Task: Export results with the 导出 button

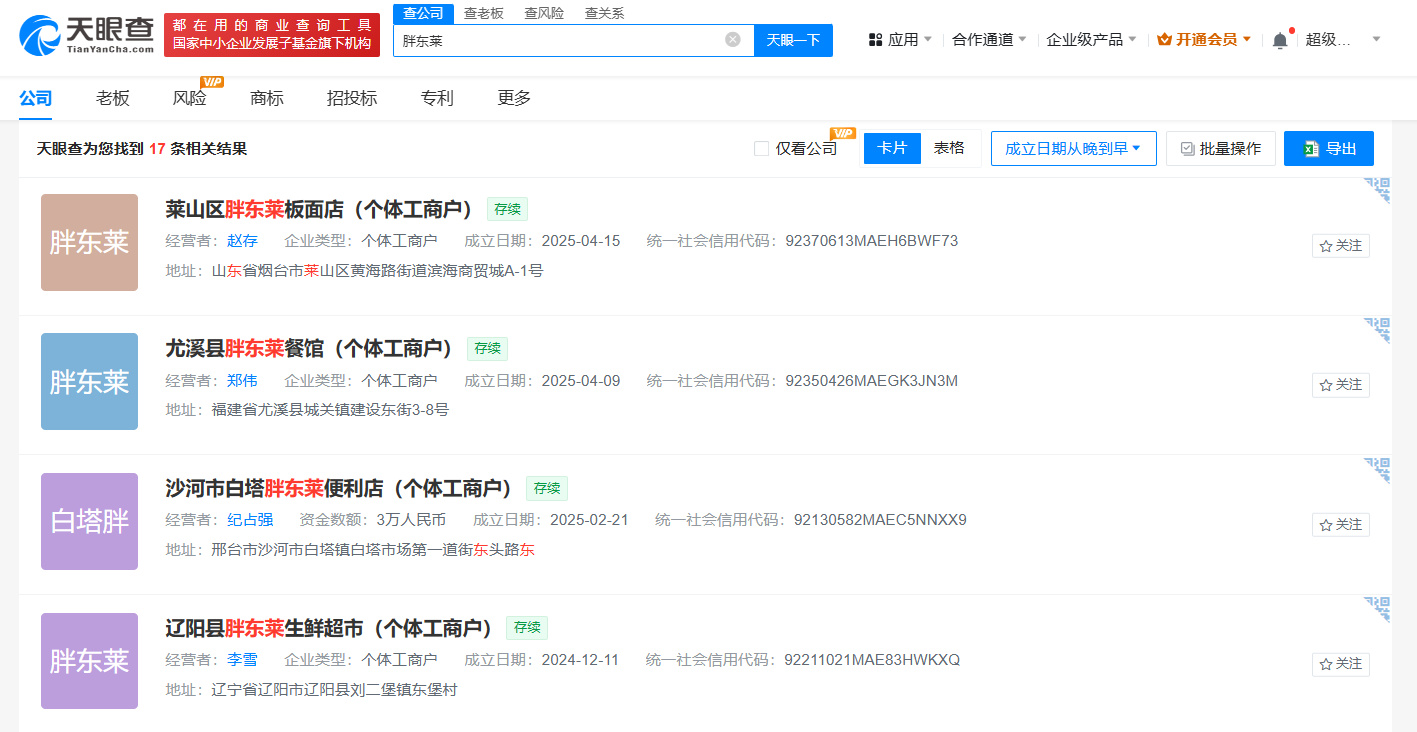Action: (1329, 148)
